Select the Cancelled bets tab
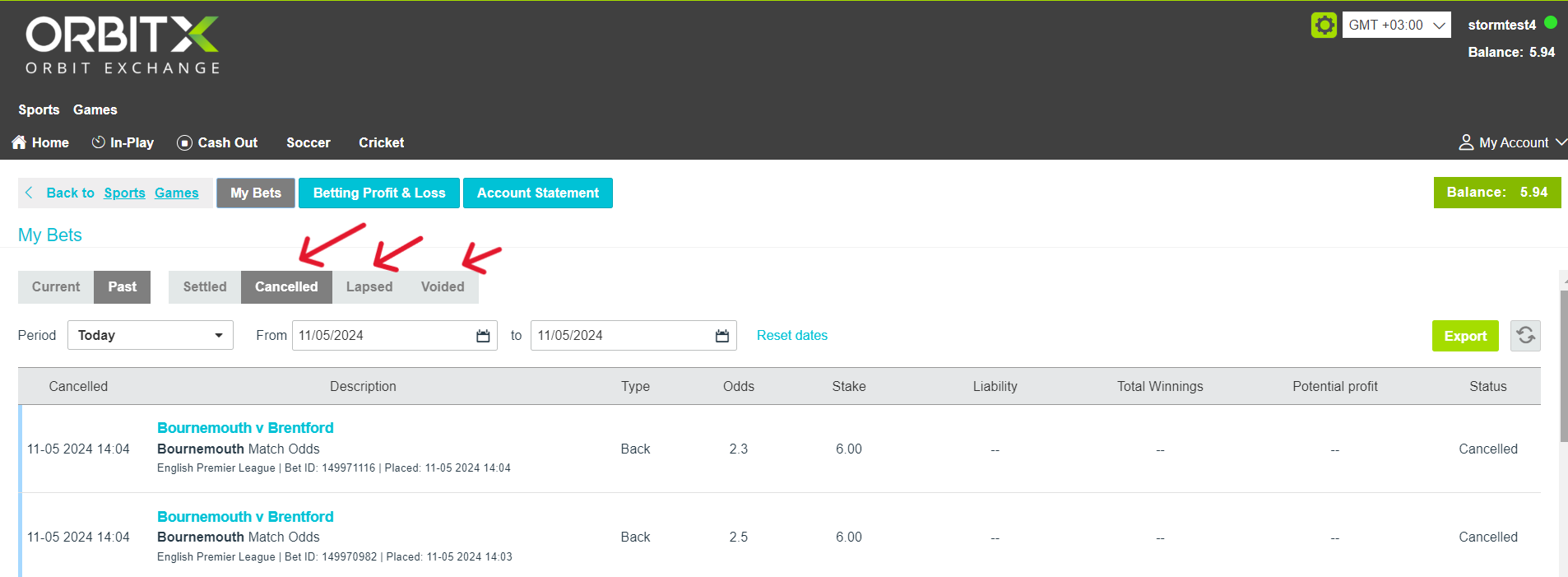This screenshot has height=577, width=1568. pos(286,287)
